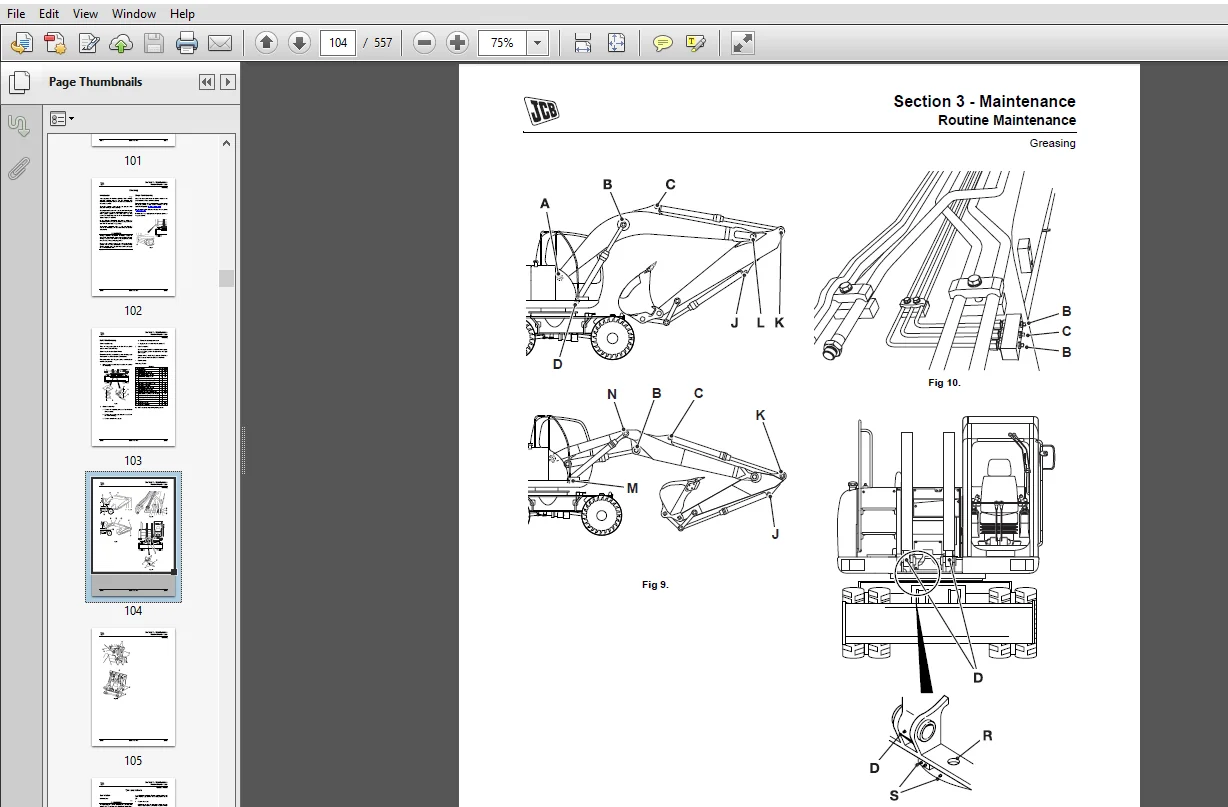
Task: Go to previous page with up arrow
Action: (266, 43)
